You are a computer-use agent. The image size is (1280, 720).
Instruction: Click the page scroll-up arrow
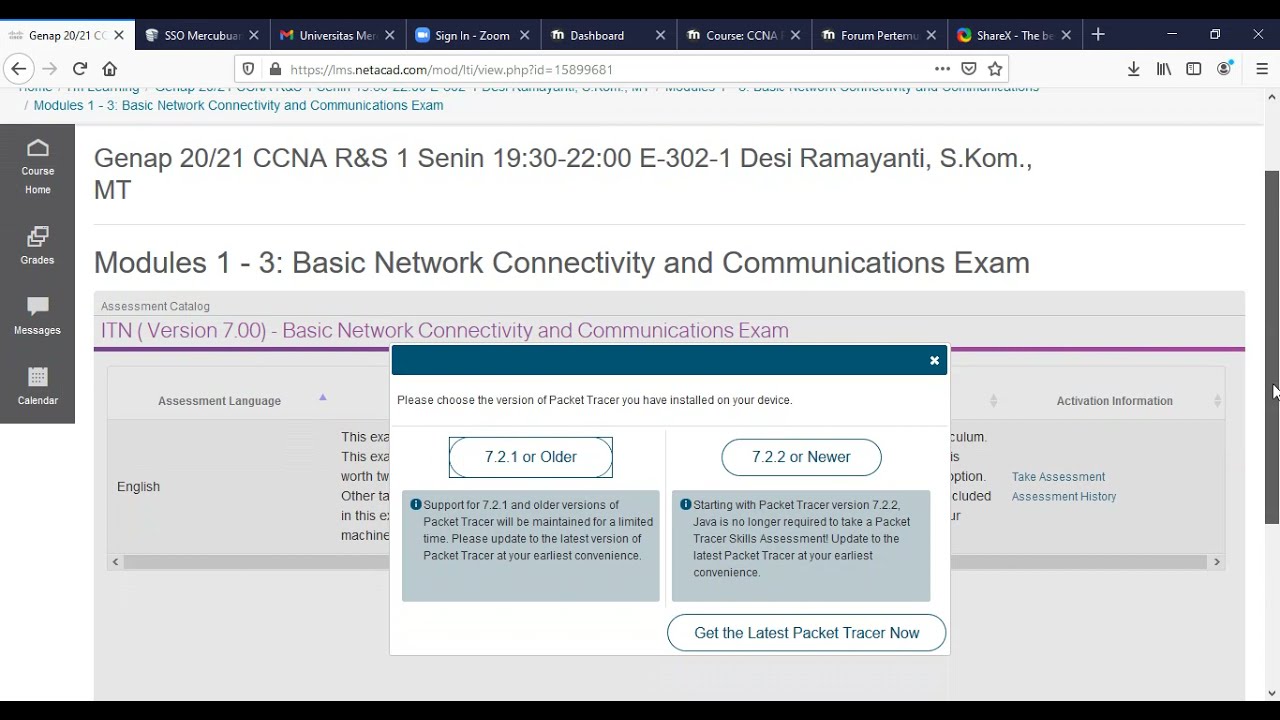coord(1272,97)
